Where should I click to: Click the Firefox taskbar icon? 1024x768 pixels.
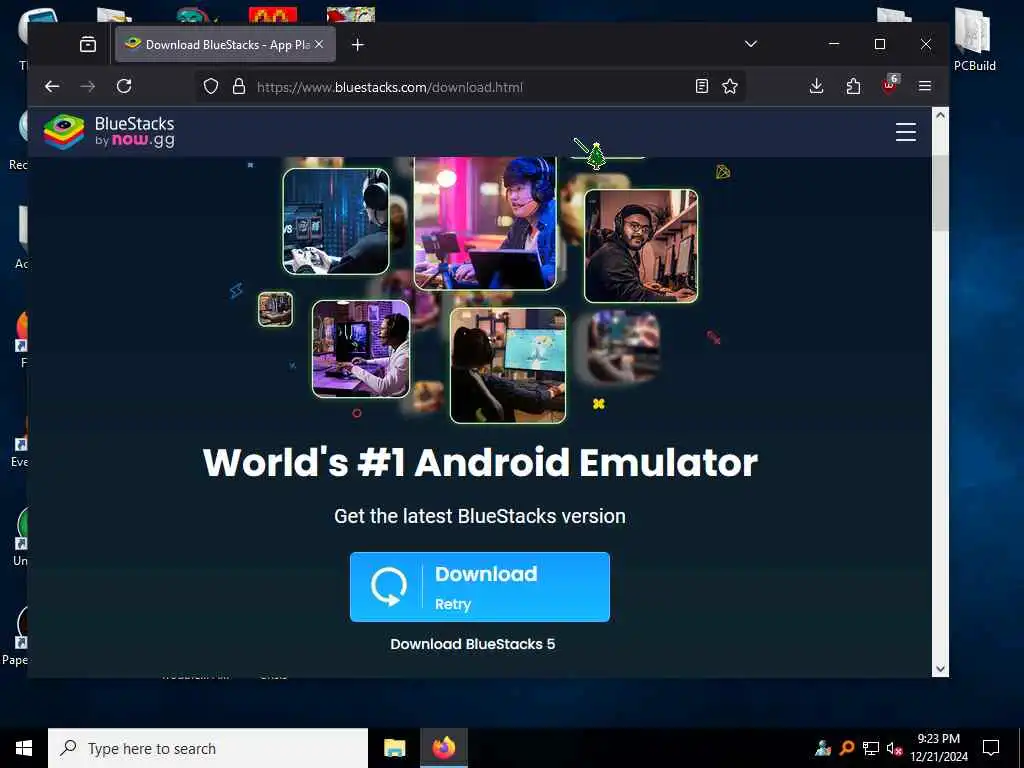click(x=443, y=748)
